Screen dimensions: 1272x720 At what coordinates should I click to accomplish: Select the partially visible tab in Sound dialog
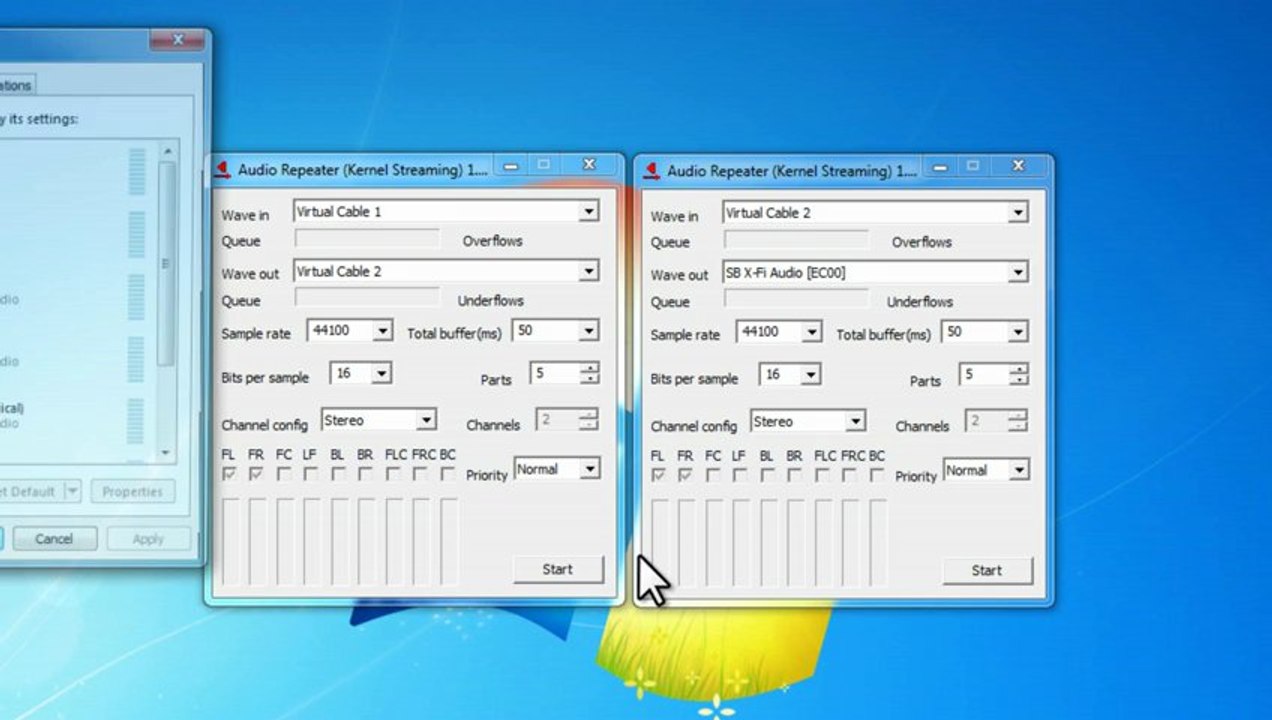[x=17, y=85]
